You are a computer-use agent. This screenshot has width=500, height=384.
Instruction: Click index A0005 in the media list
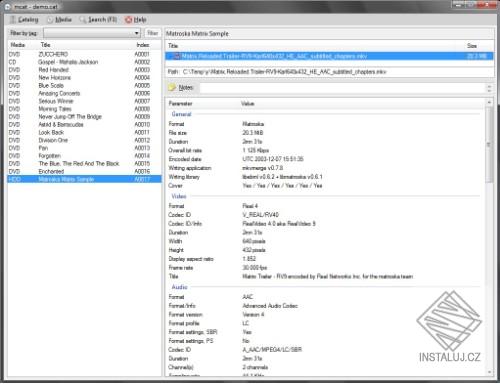click(142, 86)
